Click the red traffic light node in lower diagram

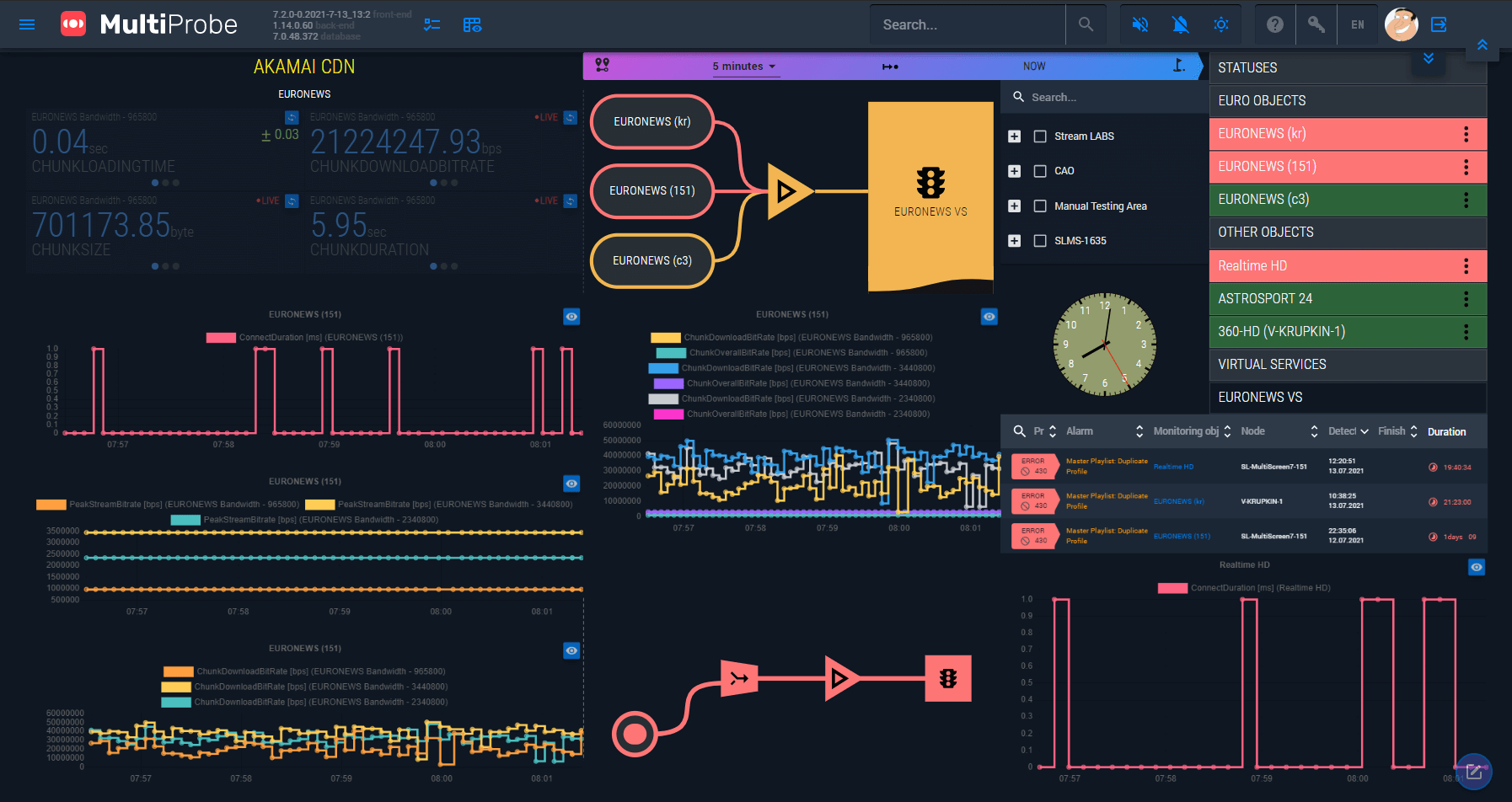coord(948,678)
